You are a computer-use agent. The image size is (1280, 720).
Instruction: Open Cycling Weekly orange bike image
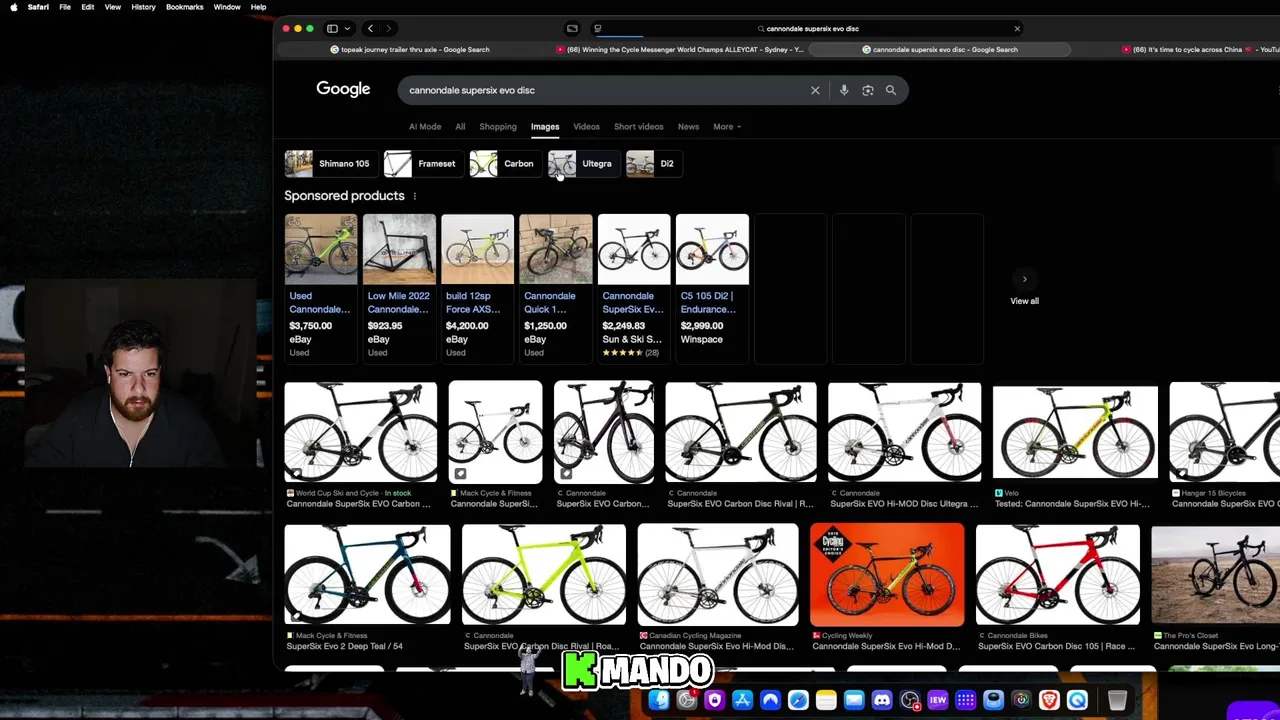(887, 574)
